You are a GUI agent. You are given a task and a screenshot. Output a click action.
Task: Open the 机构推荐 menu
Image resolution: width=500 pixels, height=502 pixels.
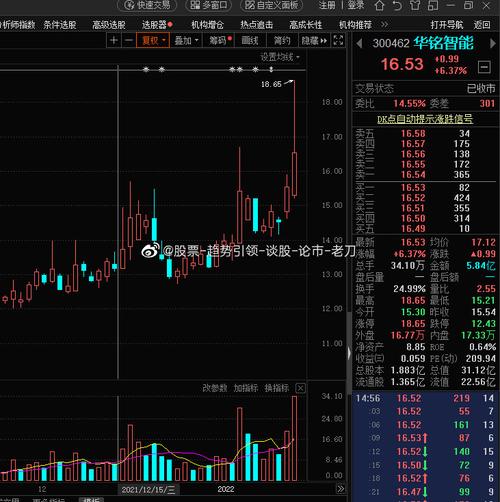point(355,25)
